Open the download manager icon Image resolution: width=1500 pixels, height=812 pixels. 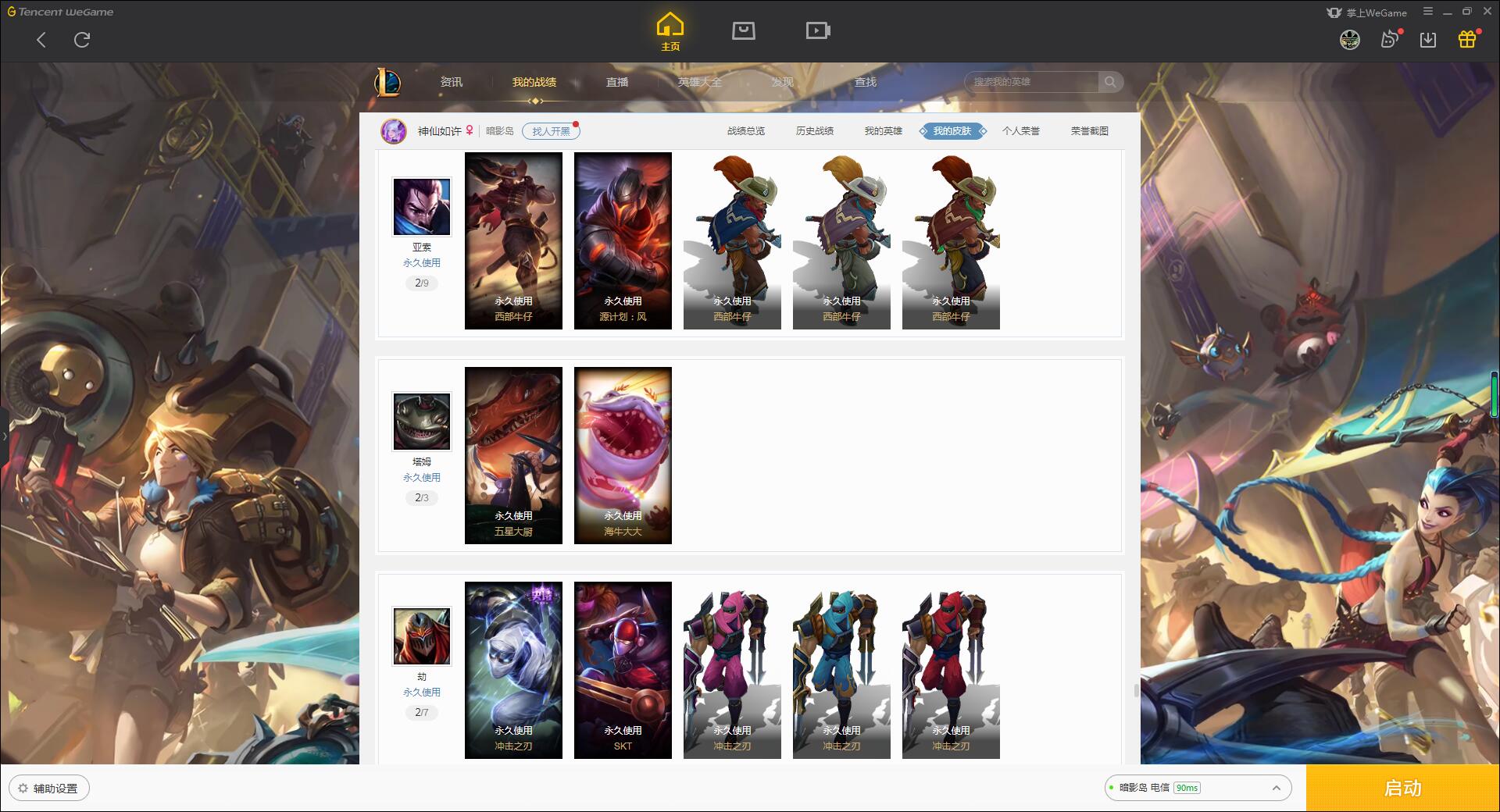1428,40
